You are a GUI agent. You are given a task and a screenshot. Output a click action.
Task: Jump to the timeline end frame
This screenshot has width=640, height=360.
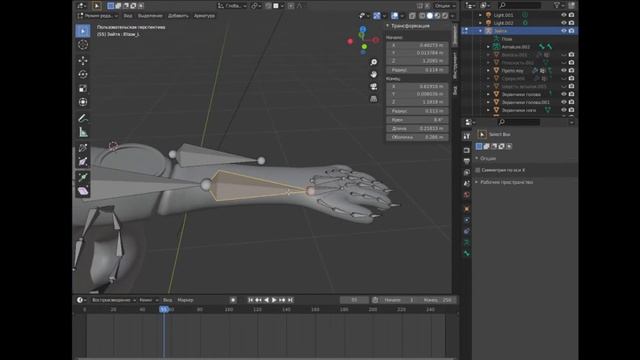pyautogui.click(x=290, y=300)
